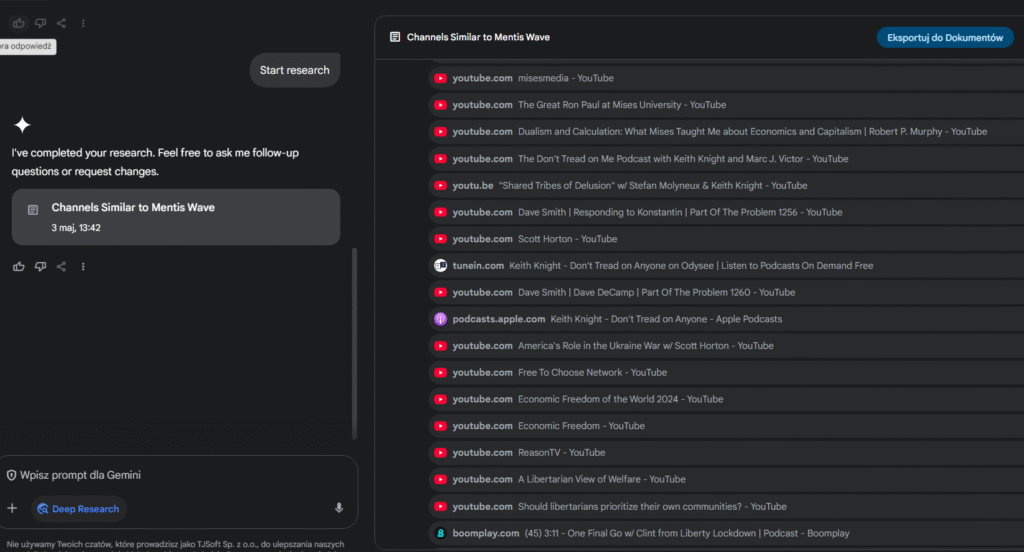Viewport: 1024px width, 552px height.
Task: Click the YouTube icon next to ReasonTV
Action: (x=441, y=453)
